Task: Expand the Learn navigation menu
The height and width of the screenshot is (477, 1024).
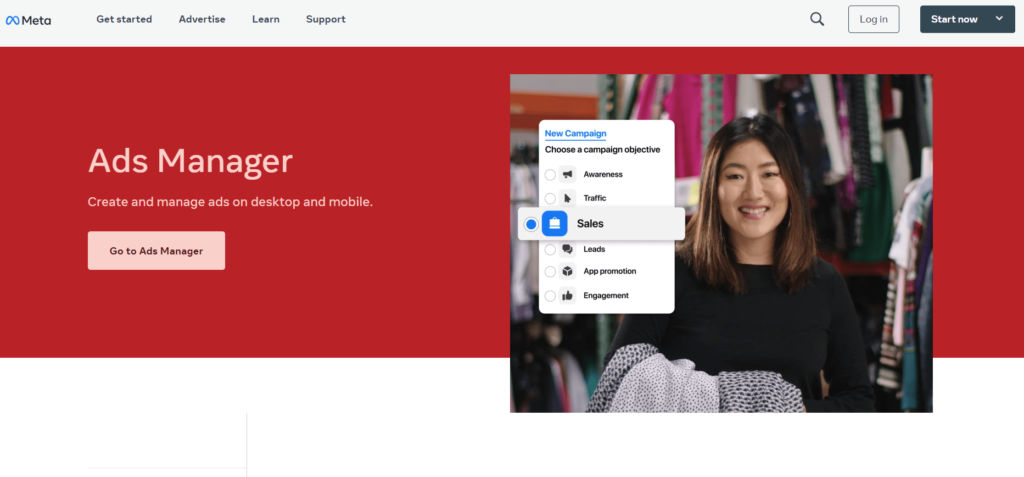Action: (266, 19)
